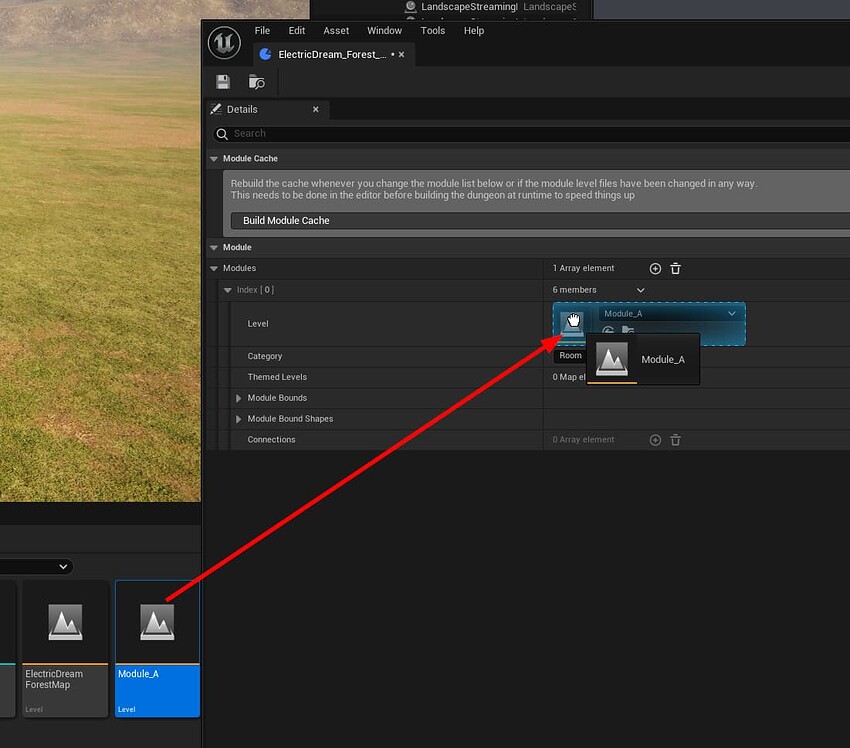Viewport: 850px width, 748px height.
Task: Open the Module_A level selection dropdown
Action: tap(731, 313)
